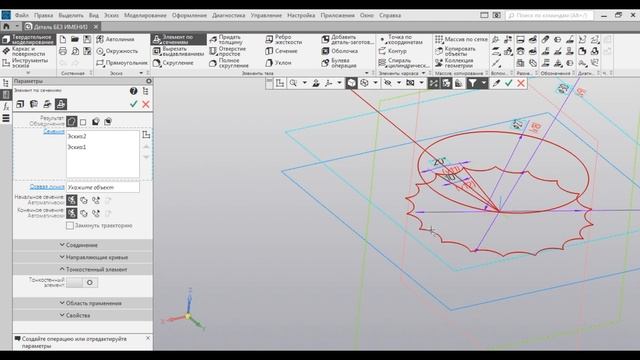The width and height of the screenshot is (640, 360).
Task: Choose Копировать объекты command
Action: (456, 51)
